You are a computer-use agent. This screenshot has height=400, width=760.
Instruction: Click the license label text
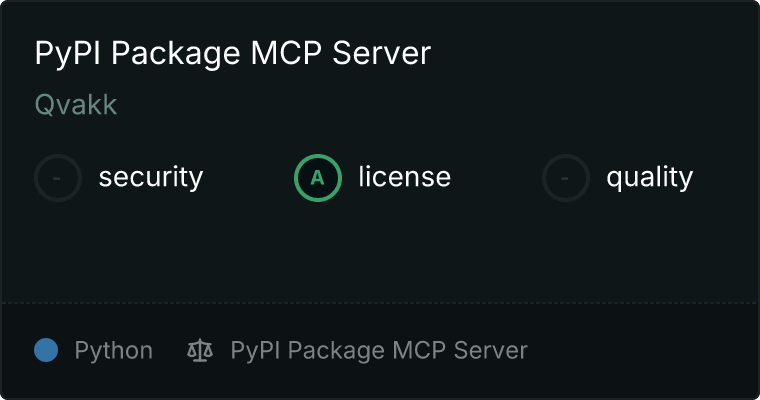point(404,176)
